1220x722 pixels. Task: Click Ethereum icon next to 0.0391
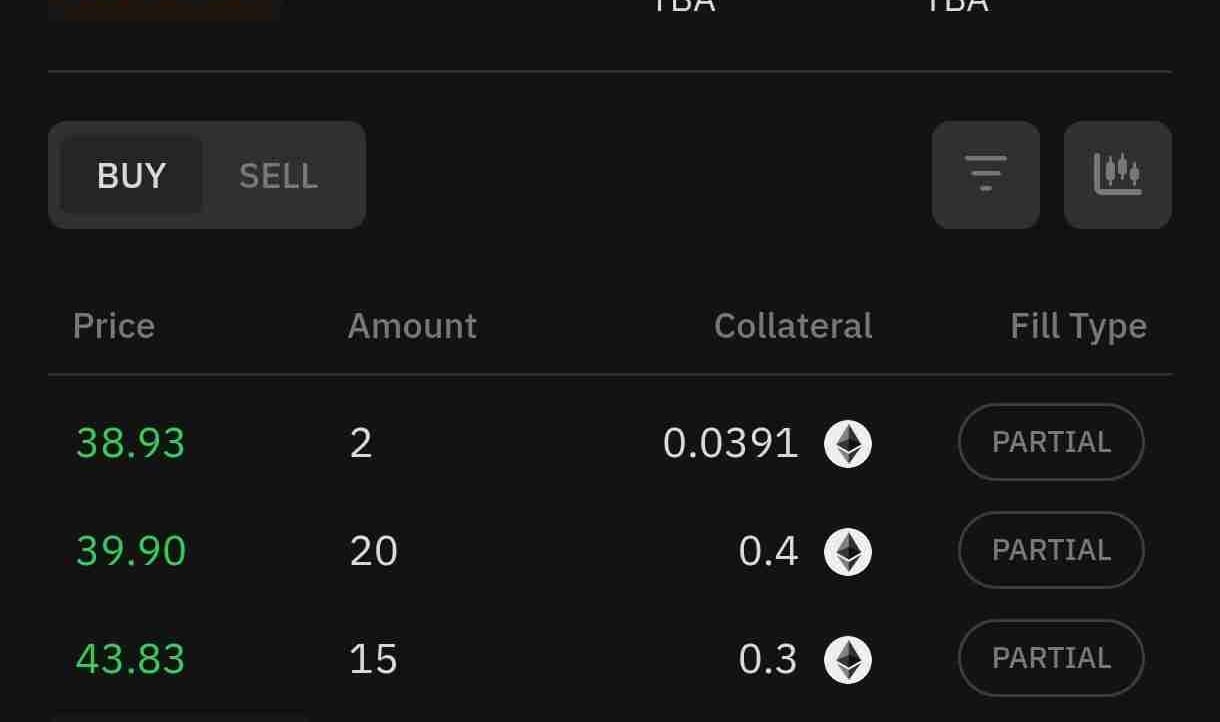[x=848, y=443]
